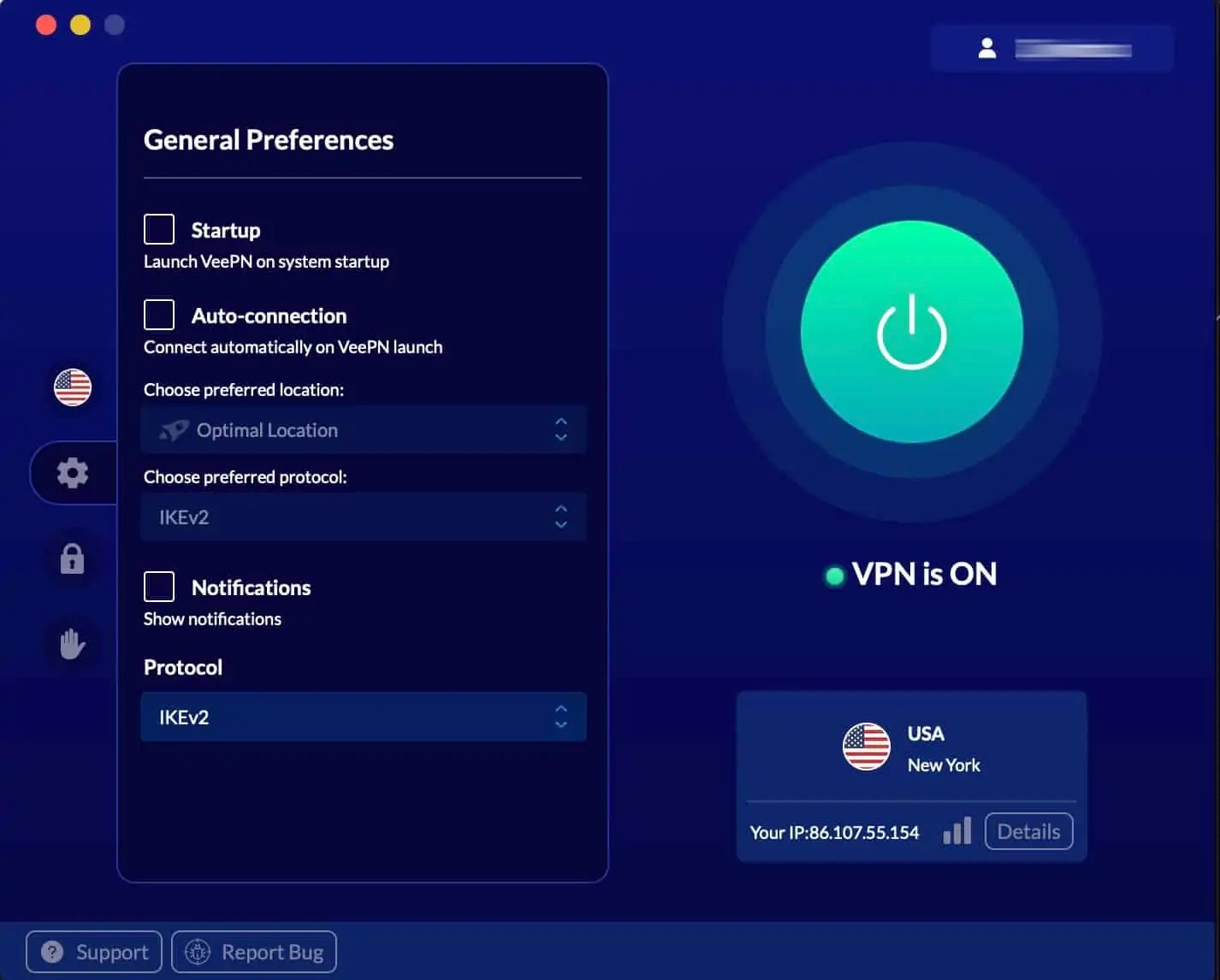Open the Optimal Location dropdown
Screen dimensions: 1220x980
[x=363, y=430]
